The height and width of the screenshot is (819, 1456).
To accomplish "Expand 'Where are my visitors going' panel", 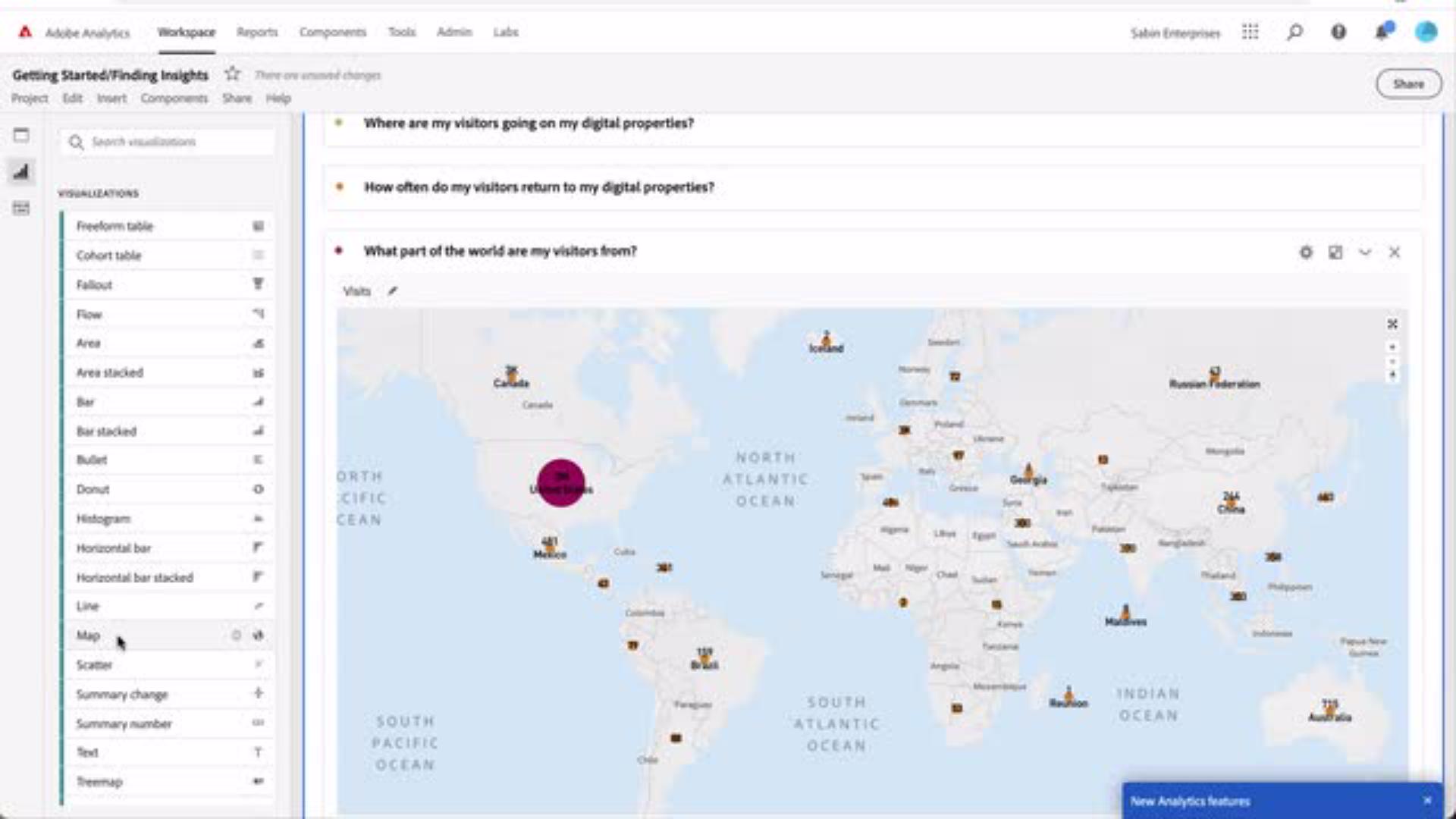I will pos(528,123).
